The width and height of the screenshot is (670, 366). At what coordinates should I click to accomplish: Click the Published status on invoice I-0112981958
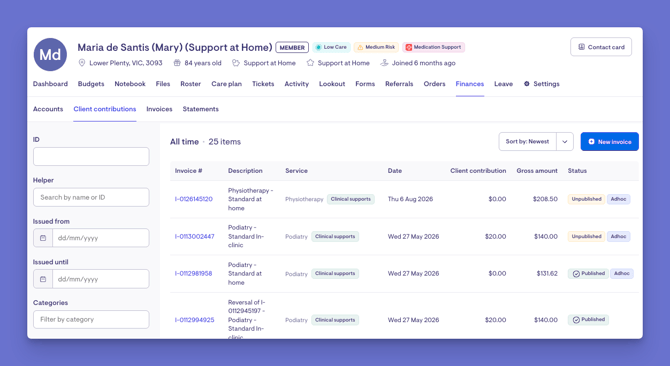tap(588, 273)
